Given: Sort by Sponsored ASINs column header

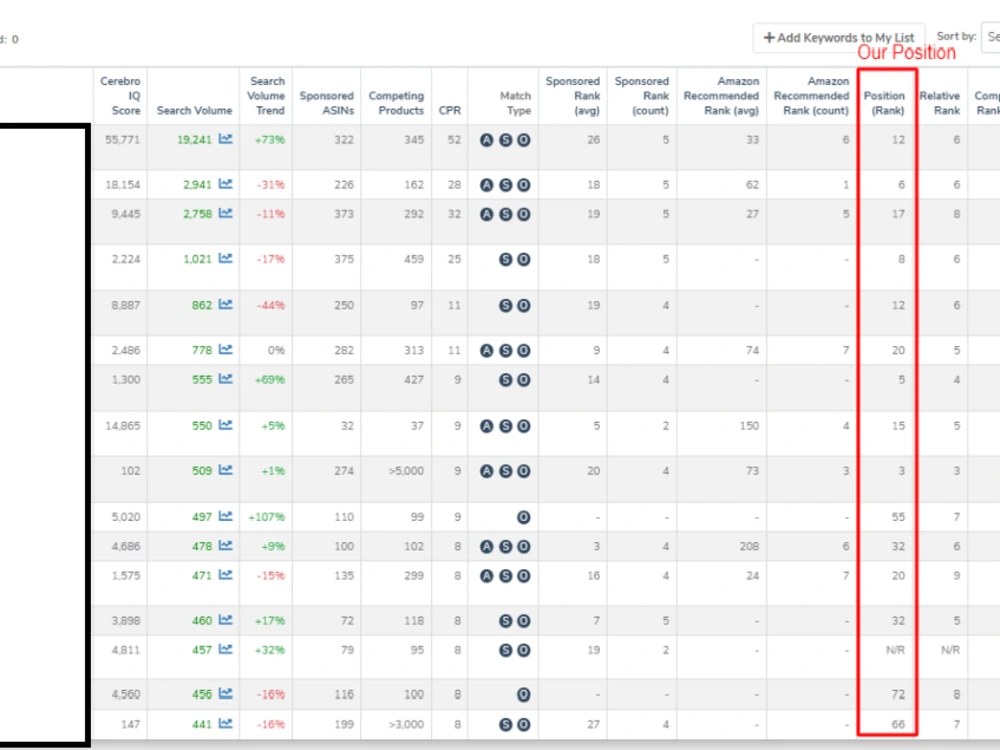Looking at the screenshot, I should pyautogui.click(x=327, y=103).
